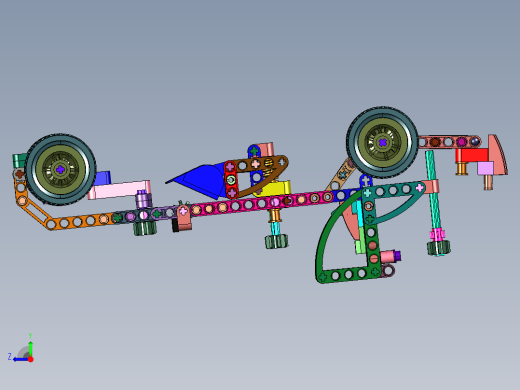
Task: Select the salmon beam behind right wheel
Action: point(449,142)
